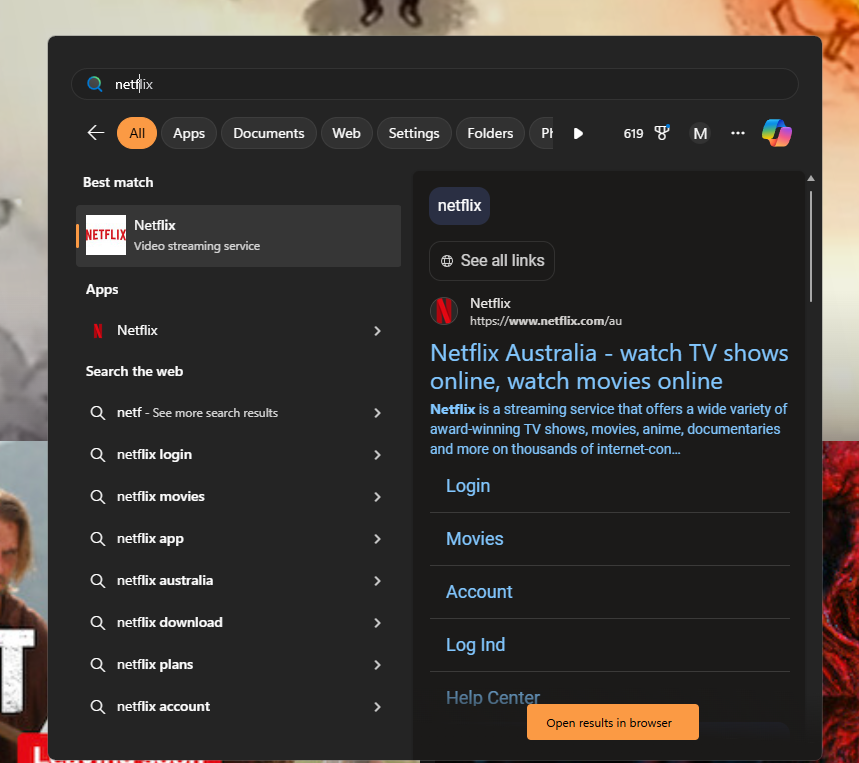Click the scrollbar up arrow
Image resolution: width=859 pixels, height=763 pixels.
pos(811,179)
